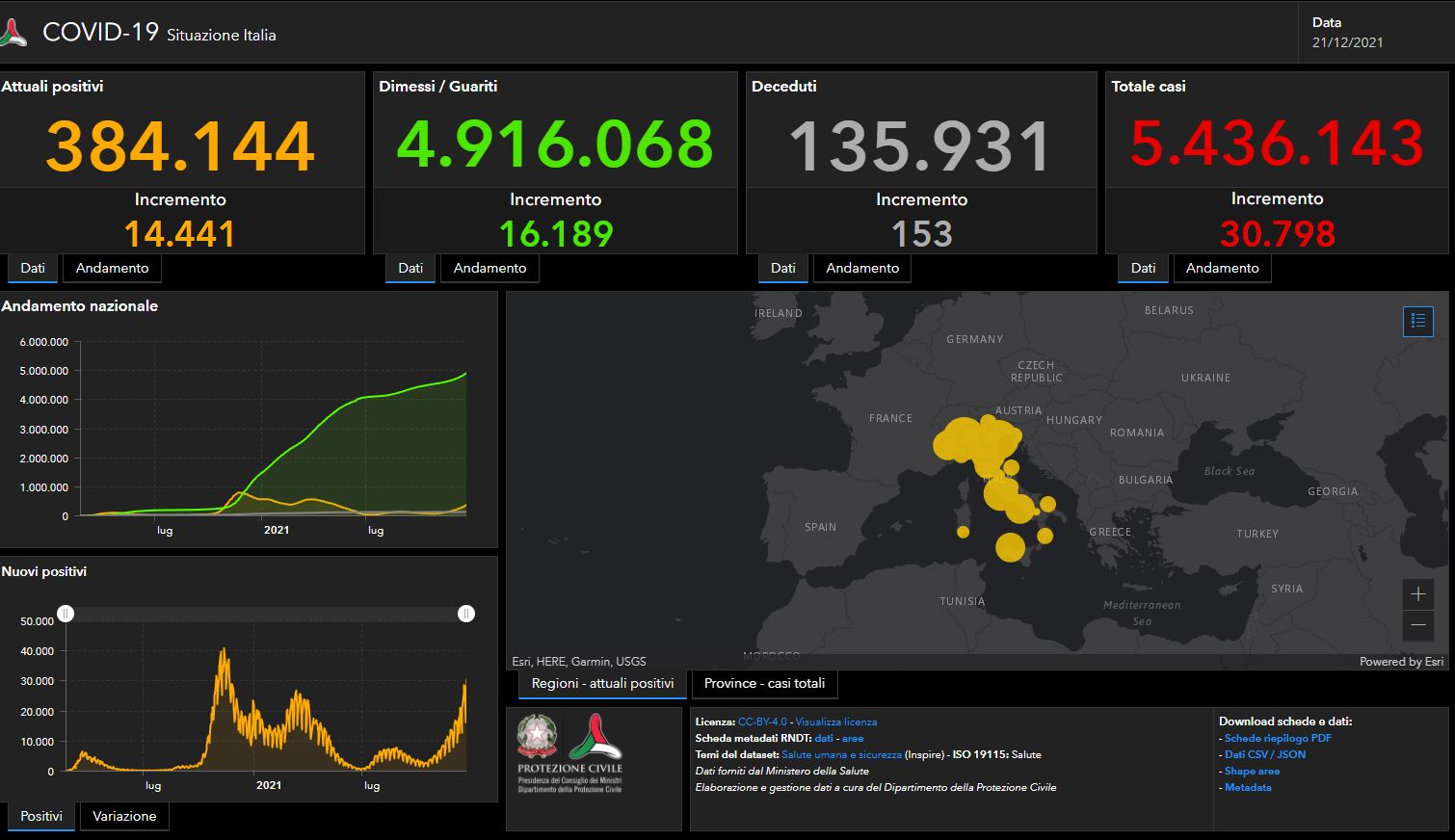Screen dimensions: 1455x840
Task: Switch to Province - casi totali tab
Action: click(764, 683)
